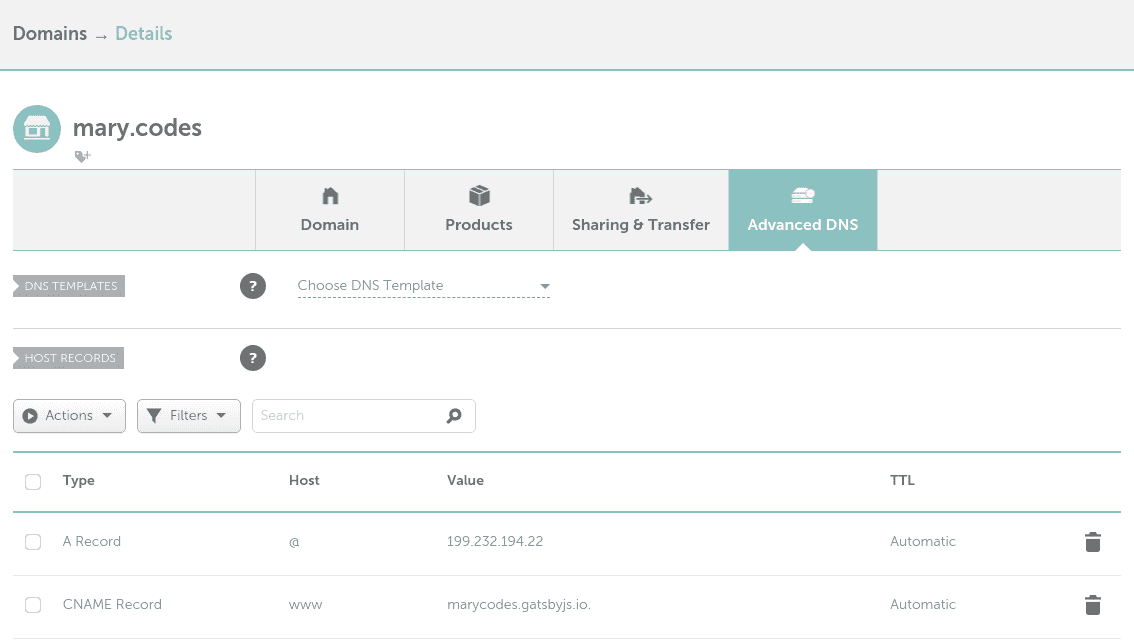Click Automatic TTL of CNAME Record
The image size is (1134, 643).
point(923,605)
